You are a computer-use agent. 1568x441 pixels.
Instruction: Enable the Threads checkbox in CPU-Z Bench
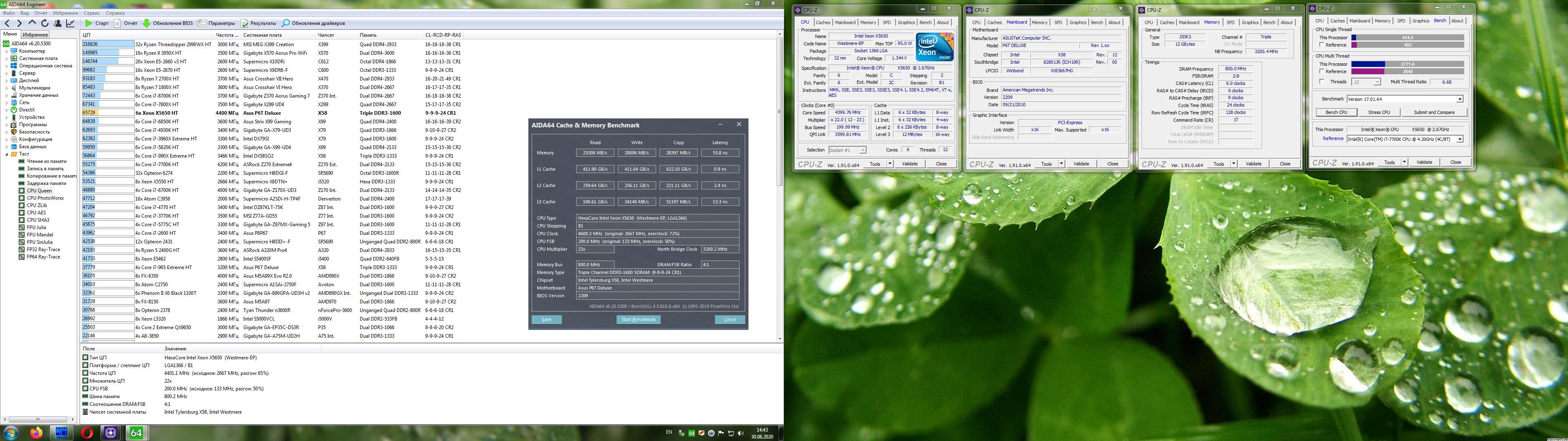(1321, 82)
